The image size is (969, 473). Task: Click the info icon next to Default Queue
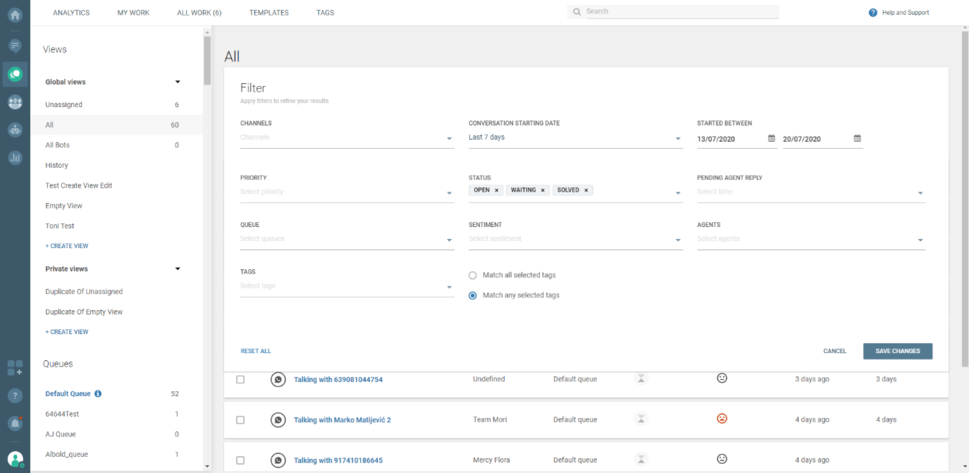coord(98,394)
